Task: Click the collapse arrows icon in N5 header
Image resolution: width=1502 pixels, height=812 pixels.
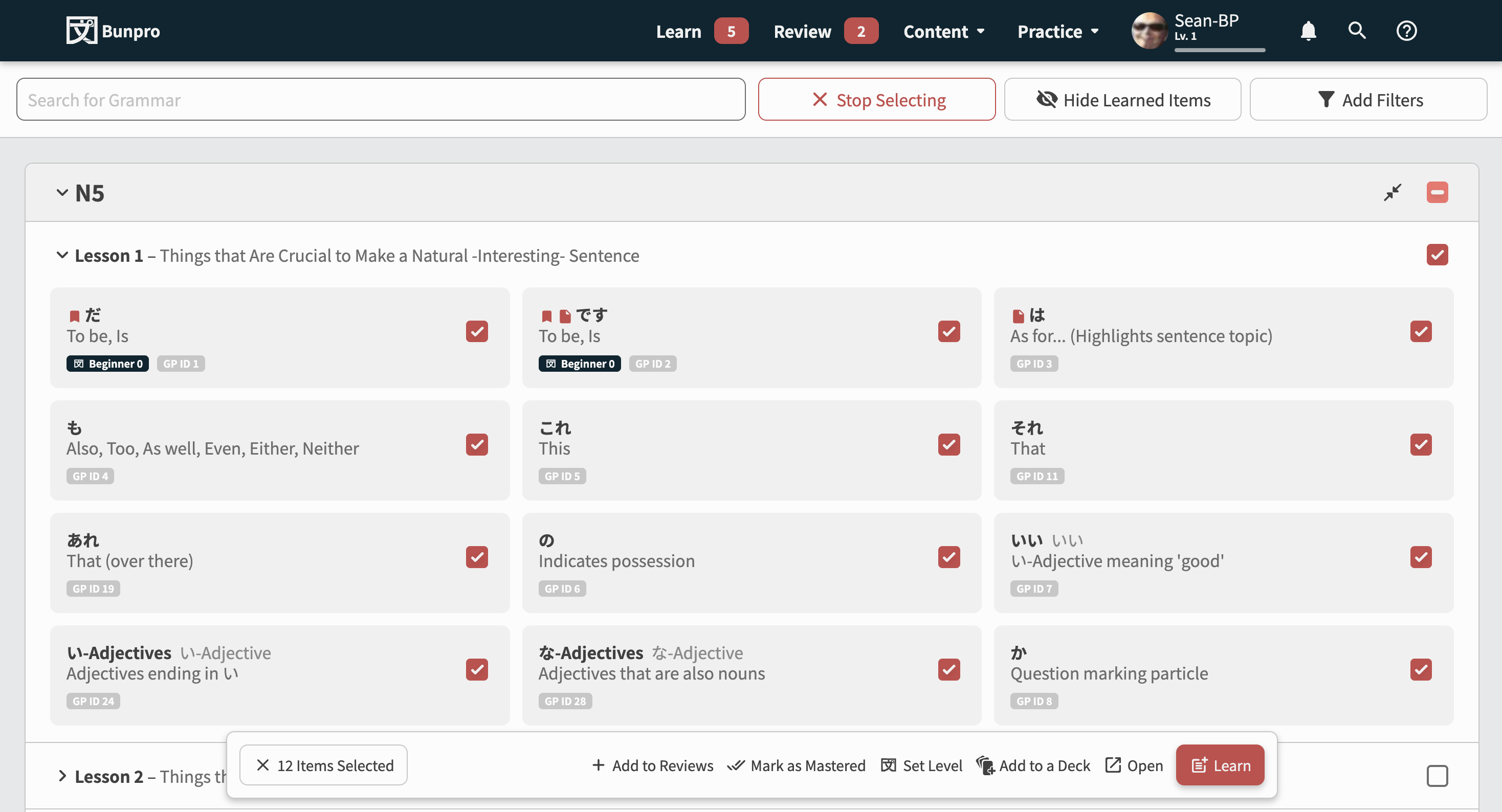Action: pos(1393,192)
